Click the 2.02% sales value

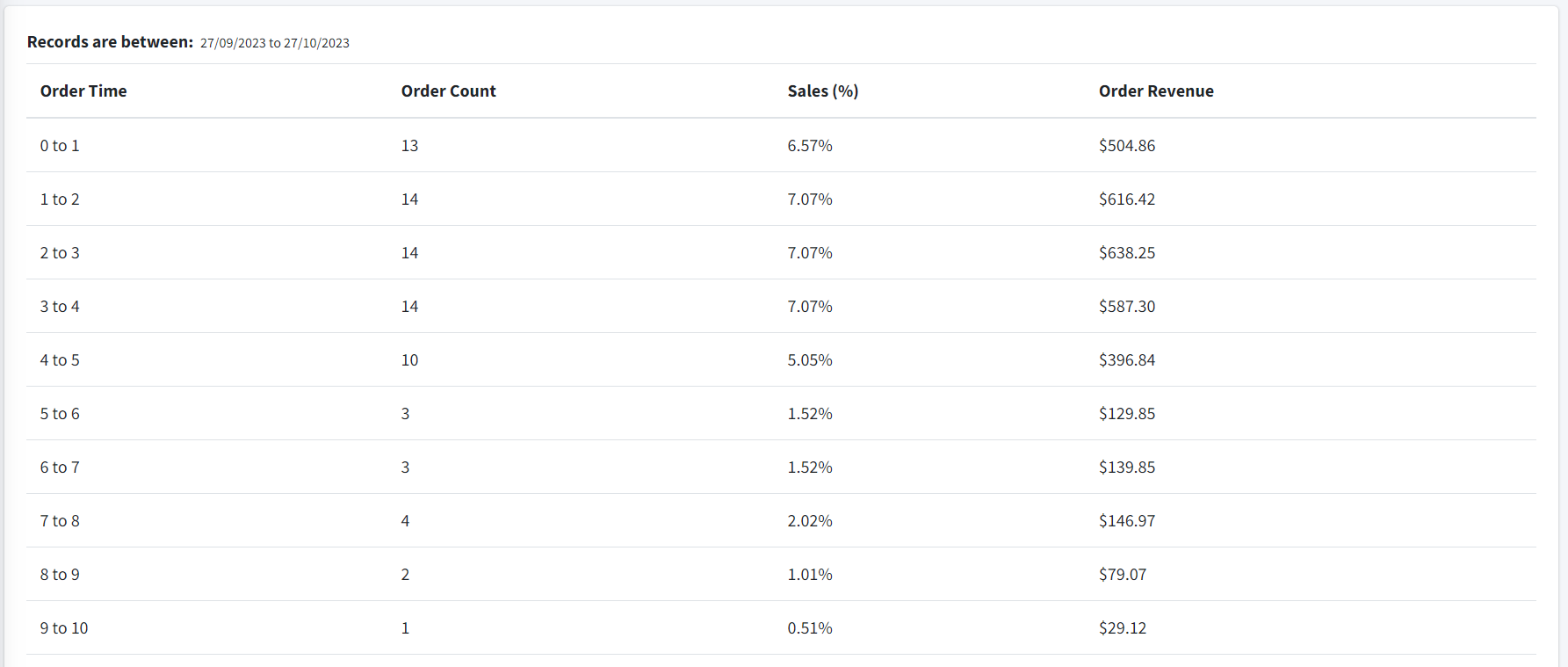pos(810,521)
